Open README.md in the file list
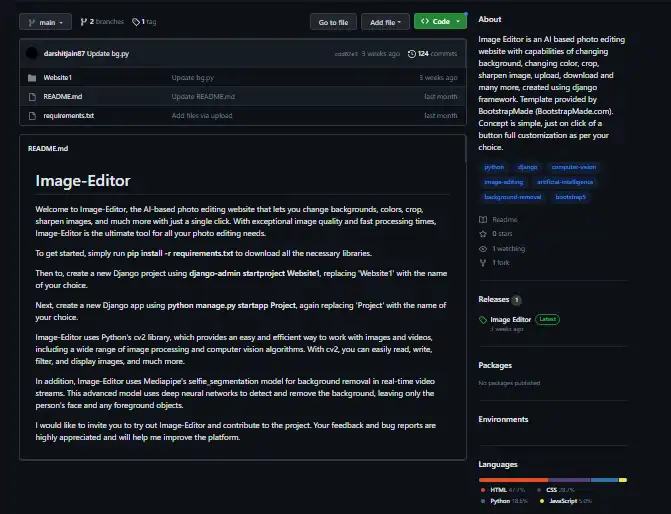The width and height of the screenshot is (671, 514). point(63,97)
